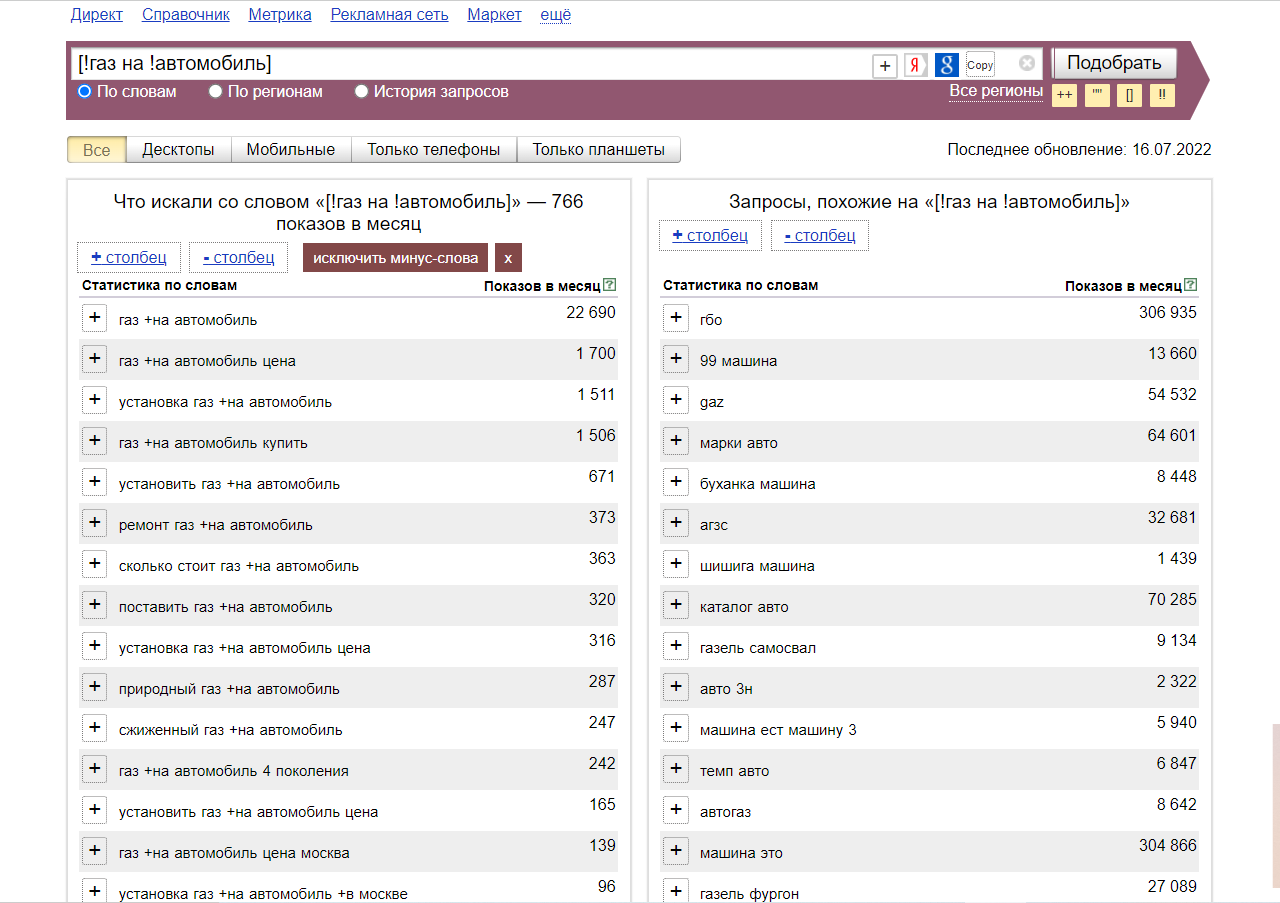
Task: Open the query in Yandex search icon
Action: [916, 65]
